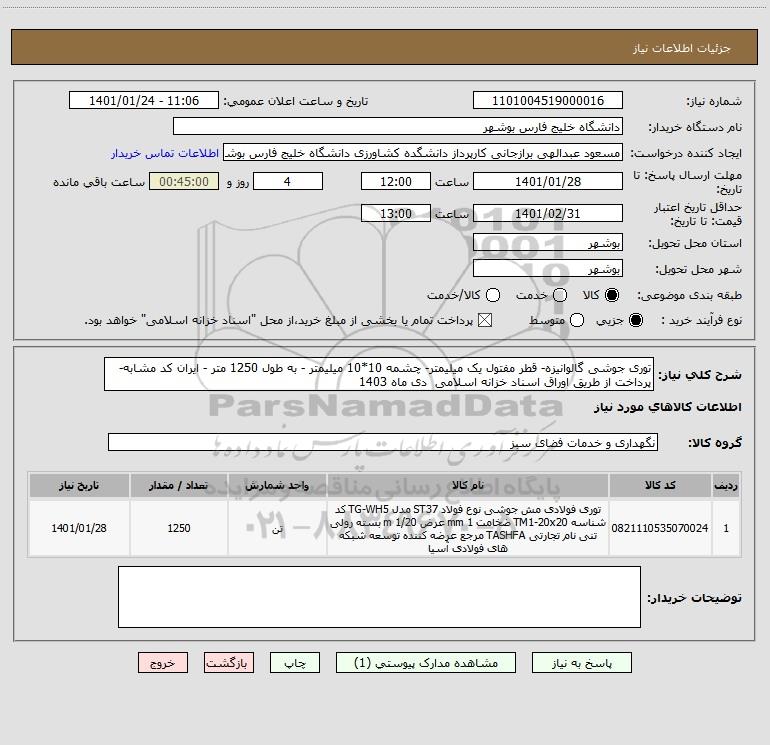
Task: Click the remaining time field 00:45:00
Action: pos(184,181)
